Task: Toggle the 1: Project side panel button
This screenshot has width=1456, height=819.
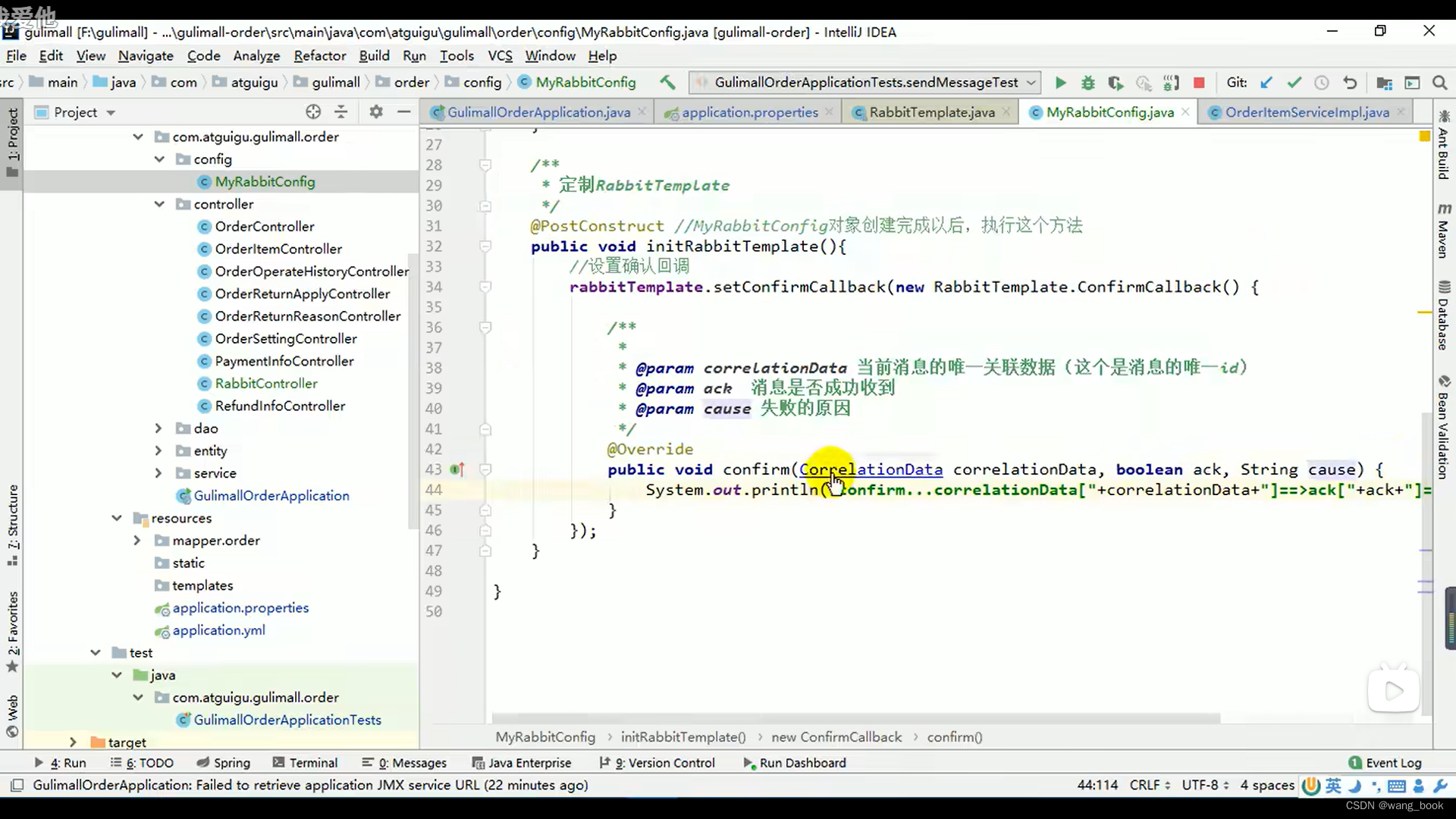Action: (12, 142)
